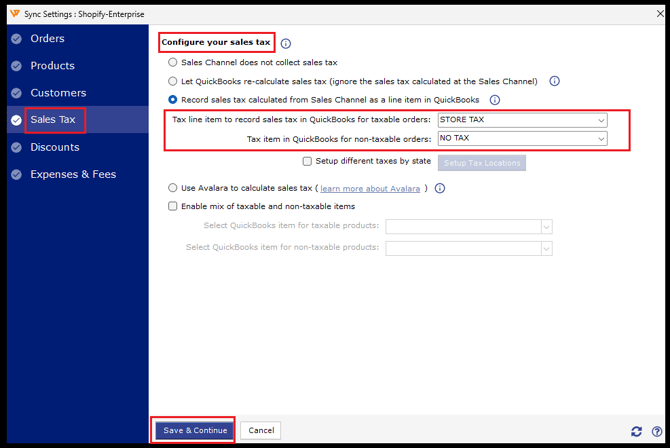The image size is (670, 448).
Task: Select Record sales tax as line item option
Action: pyautogui.click(x=173, y=100)
